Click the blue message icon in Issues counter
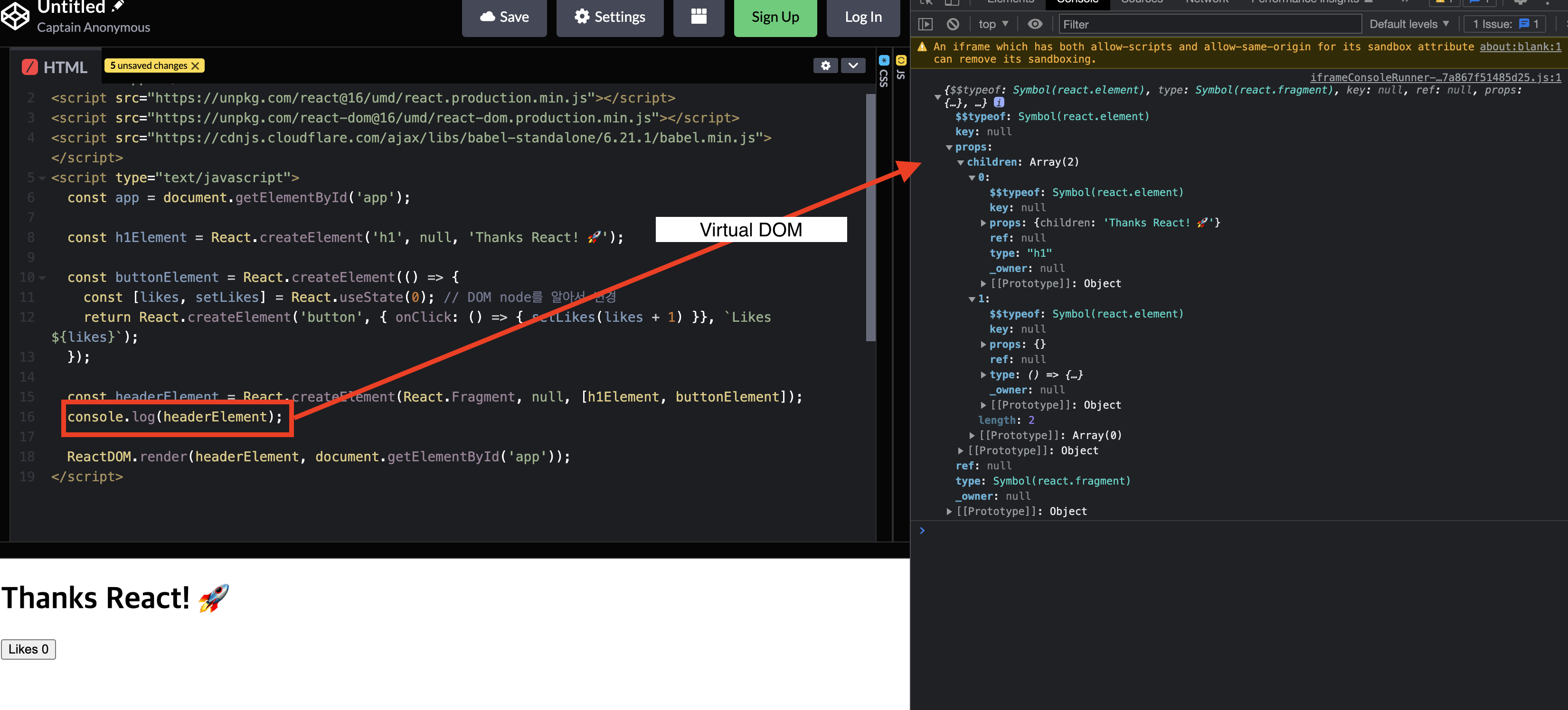The height and width of the screenshot is (710, 1568). (1523, 24)
